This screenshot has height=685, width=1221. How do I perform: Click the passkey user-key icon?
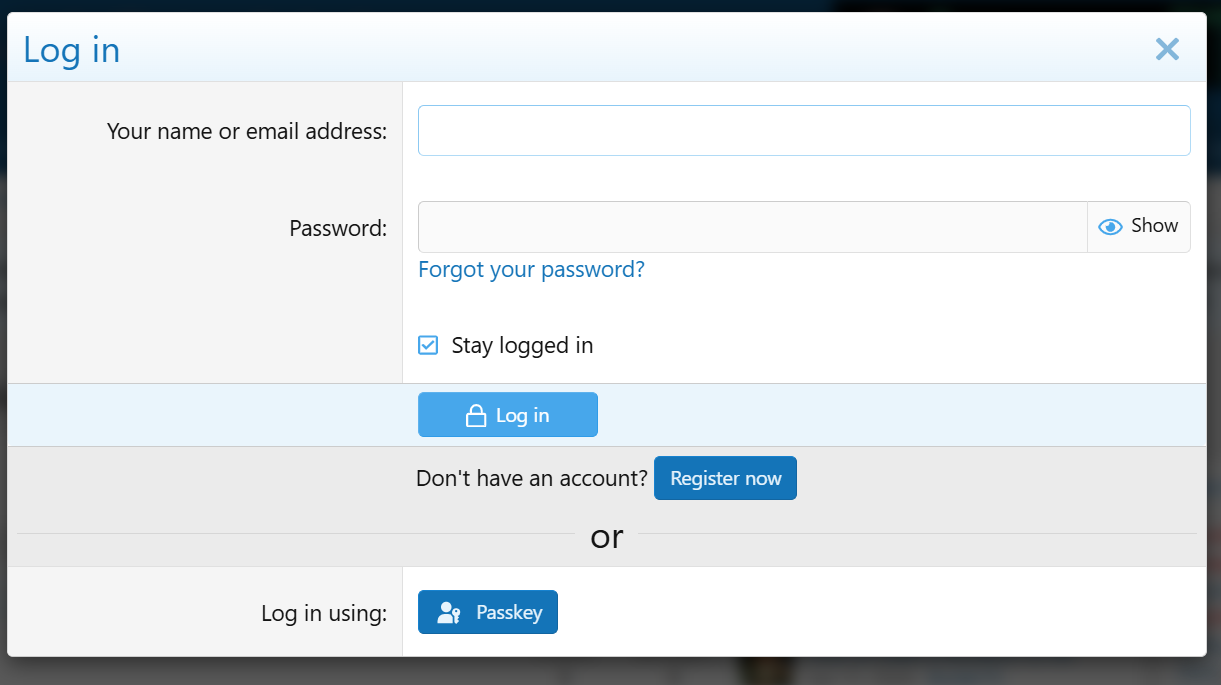coord(449,613)
